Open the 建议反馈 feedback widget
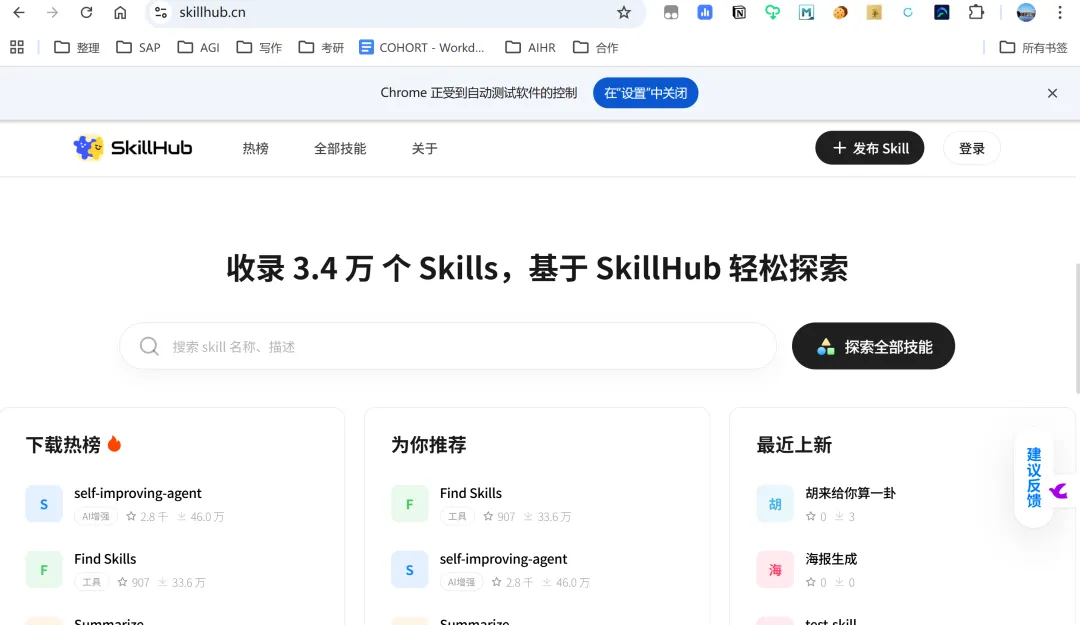1080x625 pixels. (1034, 478)
